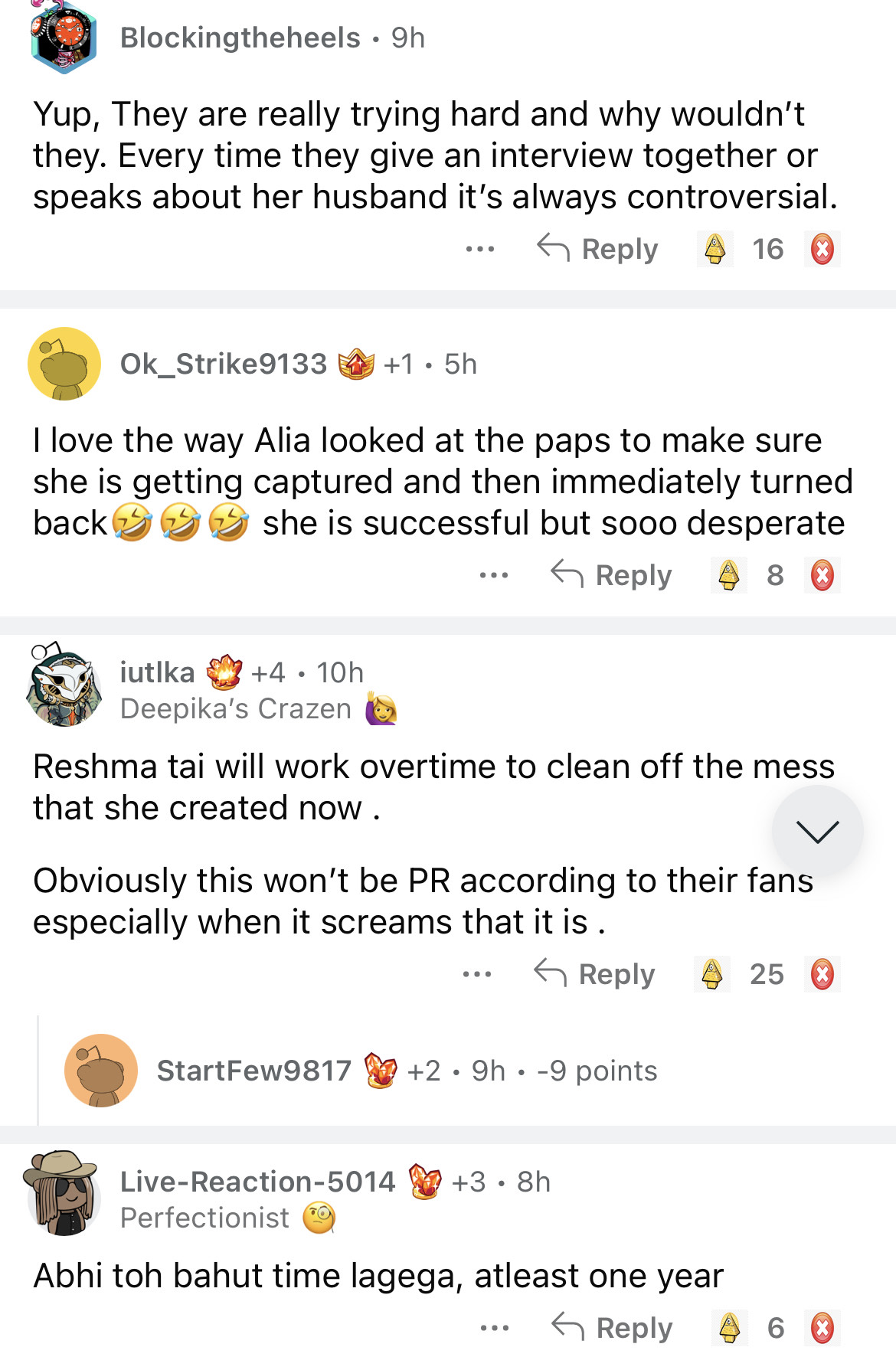Tap Live-Reaction-5014's avatar picture
Image resolution: width=896 pixels, height=1357 pixels.
pyautogui.click(x=63, y=1193)
